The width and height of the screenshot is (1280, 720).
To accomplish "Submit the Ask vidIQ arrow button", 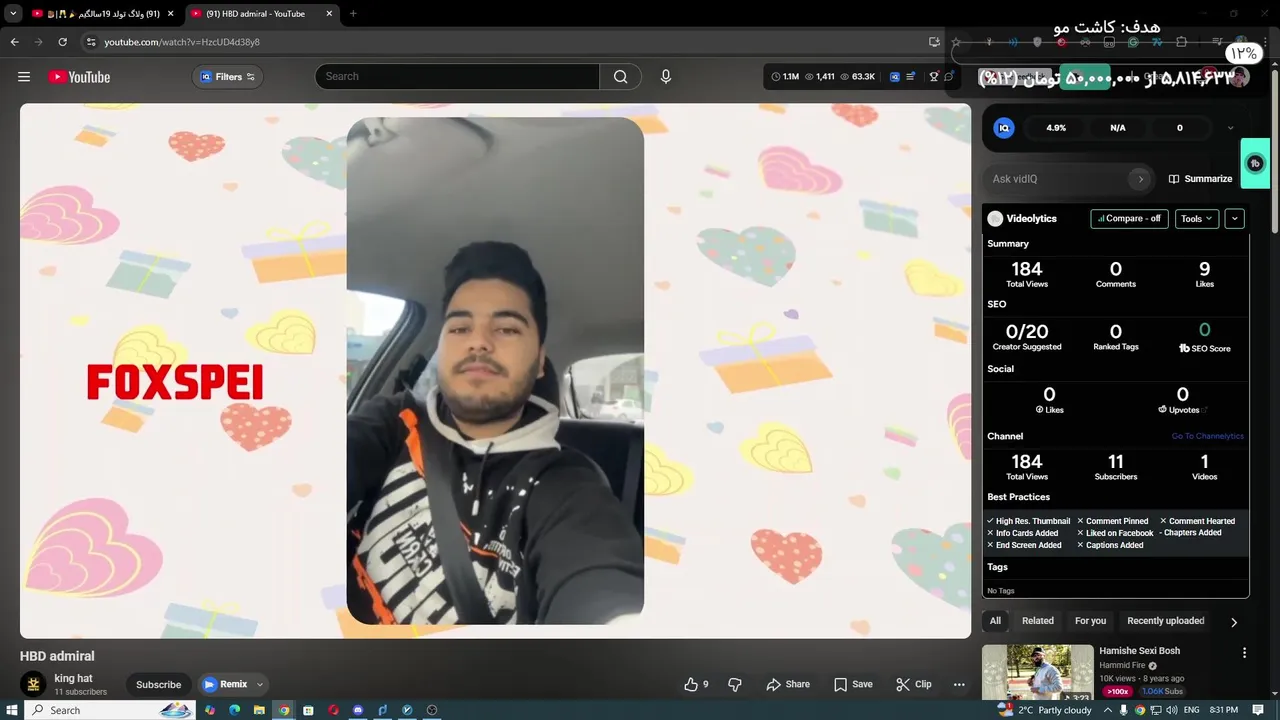I will point(1140,179).
